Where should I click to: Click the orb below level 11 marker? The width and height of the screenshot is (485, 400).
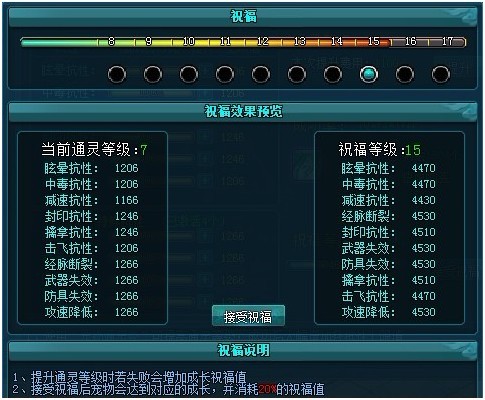[x=225, y=74]
